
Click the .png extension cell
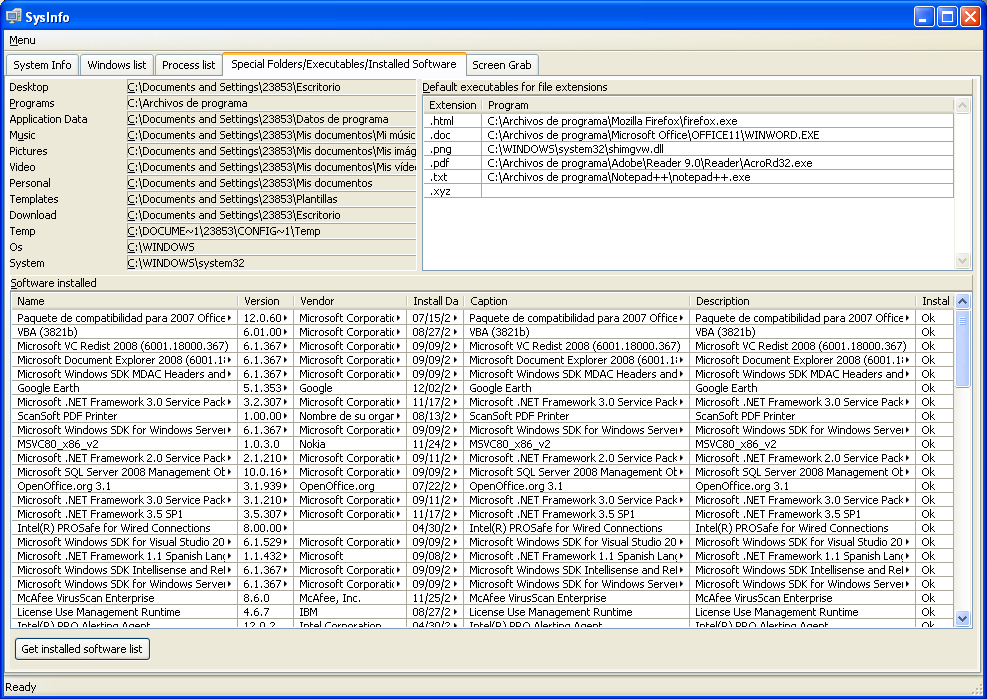pyautogui.click(x=453, y=149)
